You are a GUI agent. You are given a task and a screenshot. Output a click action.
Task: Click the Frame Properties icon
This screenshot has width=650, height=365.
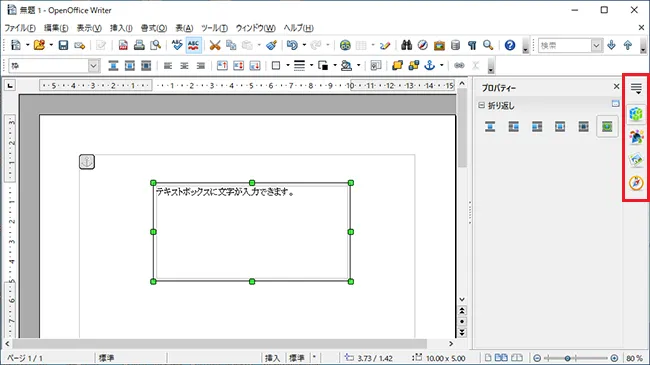click(x=376, y=66)
